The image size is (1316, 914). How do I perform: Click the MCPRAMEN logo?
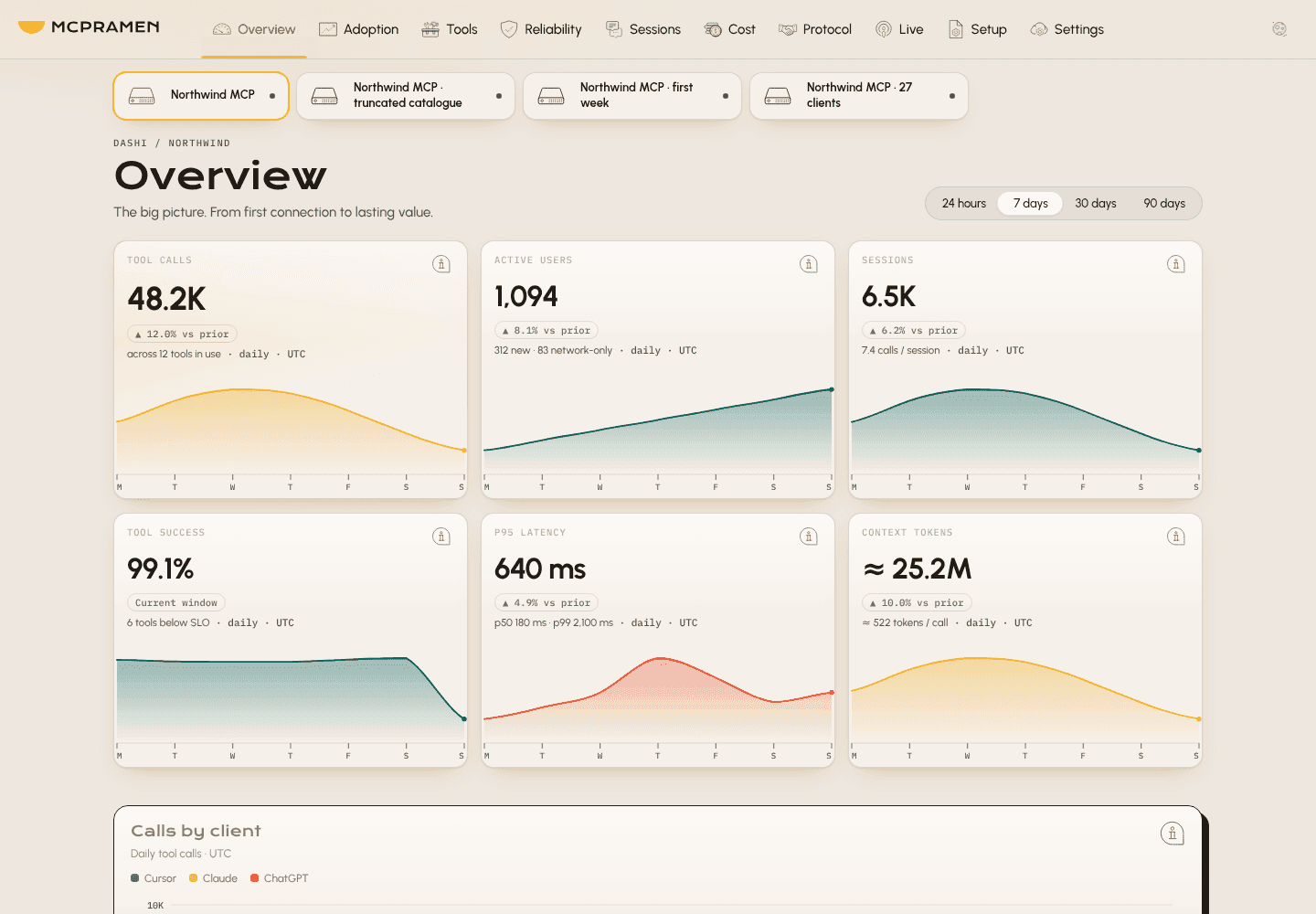click(x=89, y=27)
